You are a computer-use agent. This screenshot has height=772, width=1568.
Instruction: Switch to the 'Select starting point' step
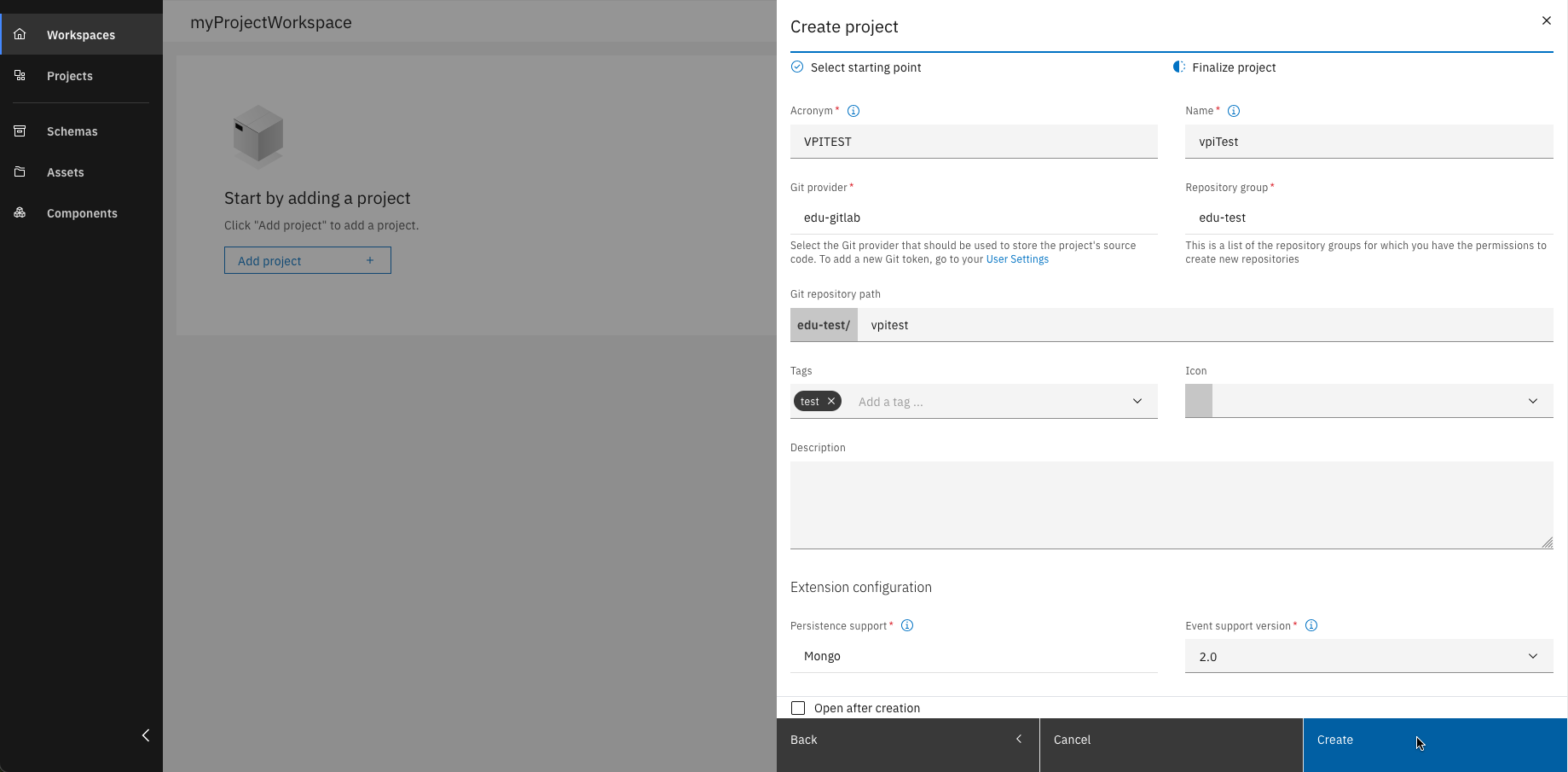coord(865,67)
